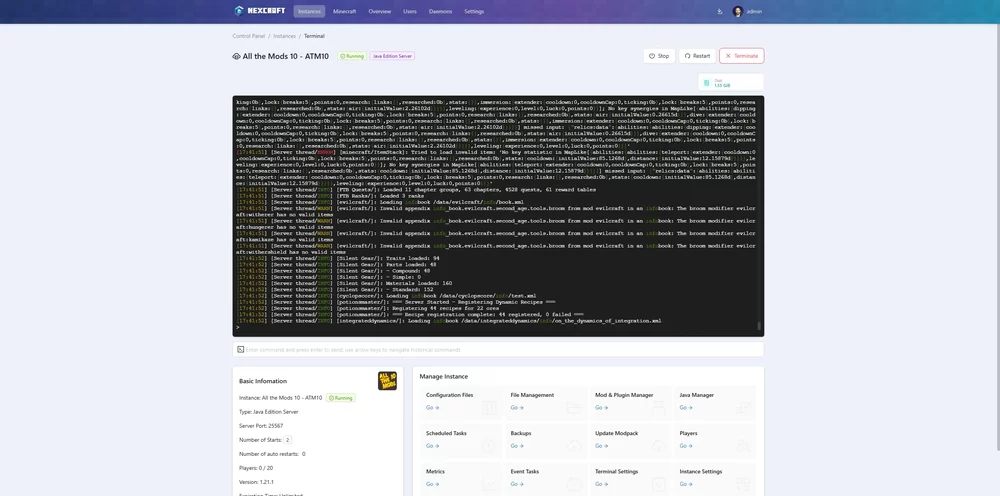Click Go link under Players

coord(686,446)
